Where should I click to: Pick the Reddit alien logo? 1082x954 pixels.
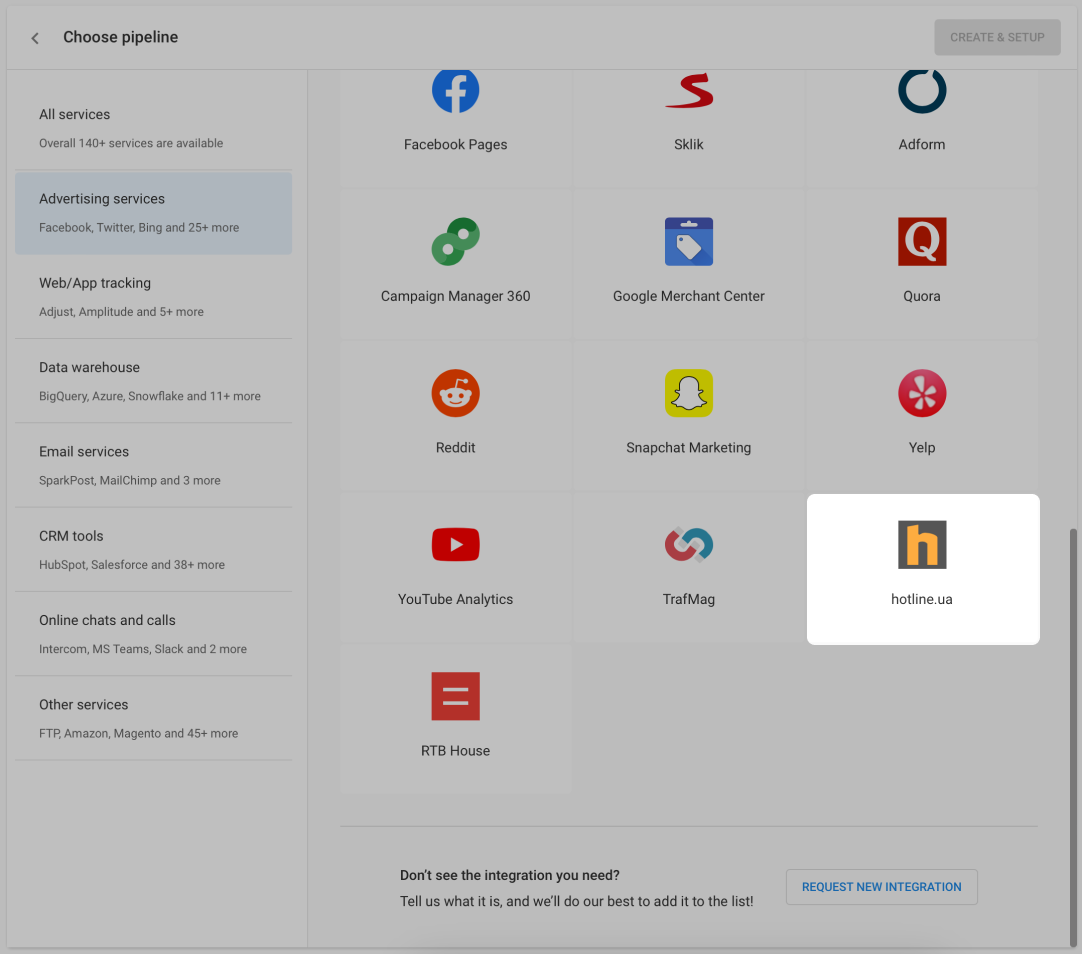click(455, 393)
